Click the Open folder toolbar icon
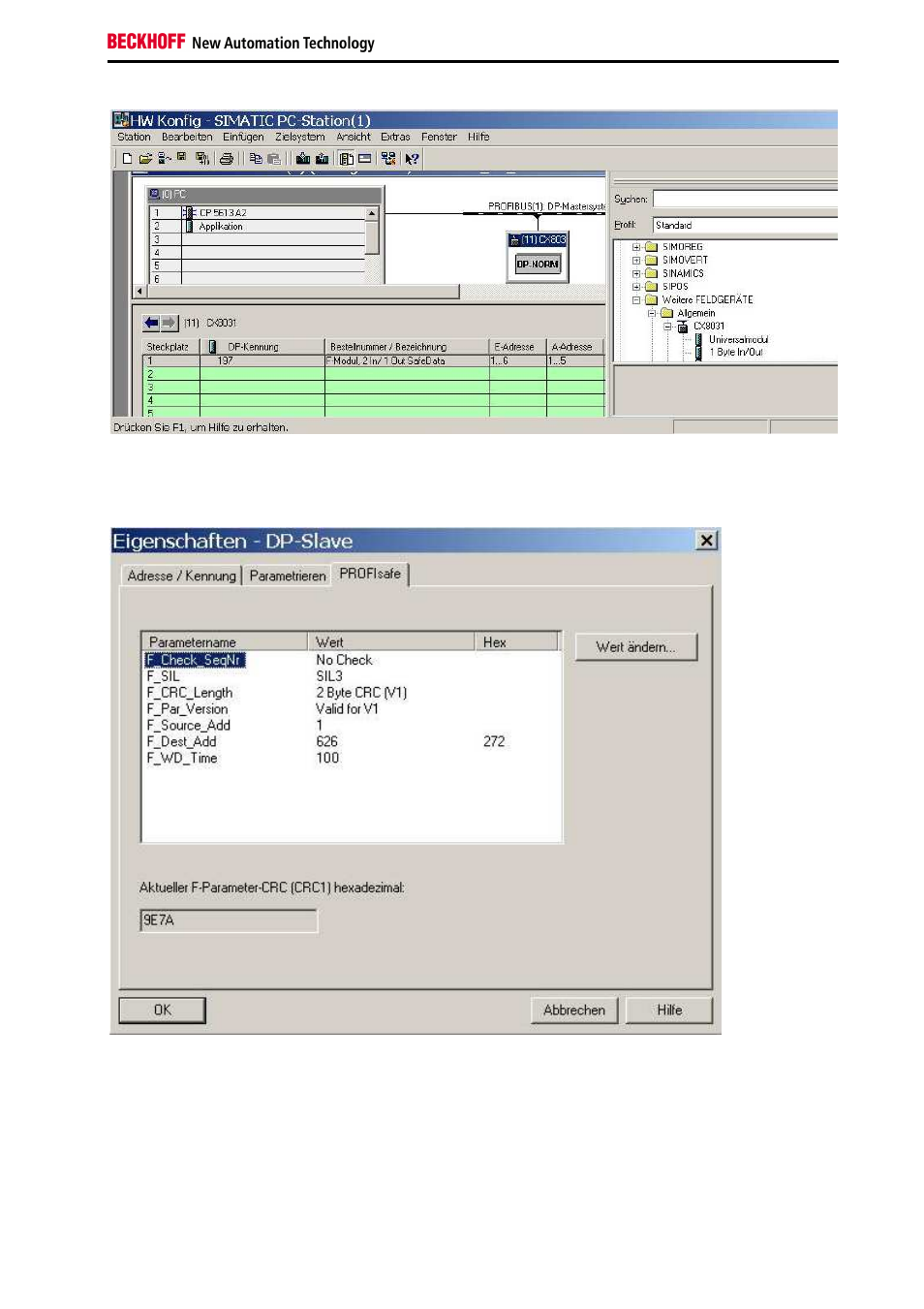924x1309 pixels. [145, 159]
